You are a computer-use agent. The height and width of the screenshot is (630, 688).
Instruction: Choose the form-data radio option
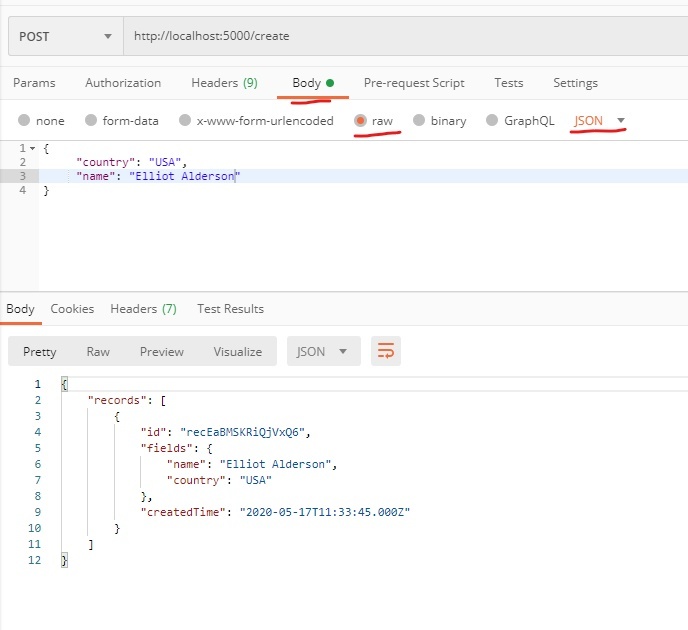click(91, 121)
